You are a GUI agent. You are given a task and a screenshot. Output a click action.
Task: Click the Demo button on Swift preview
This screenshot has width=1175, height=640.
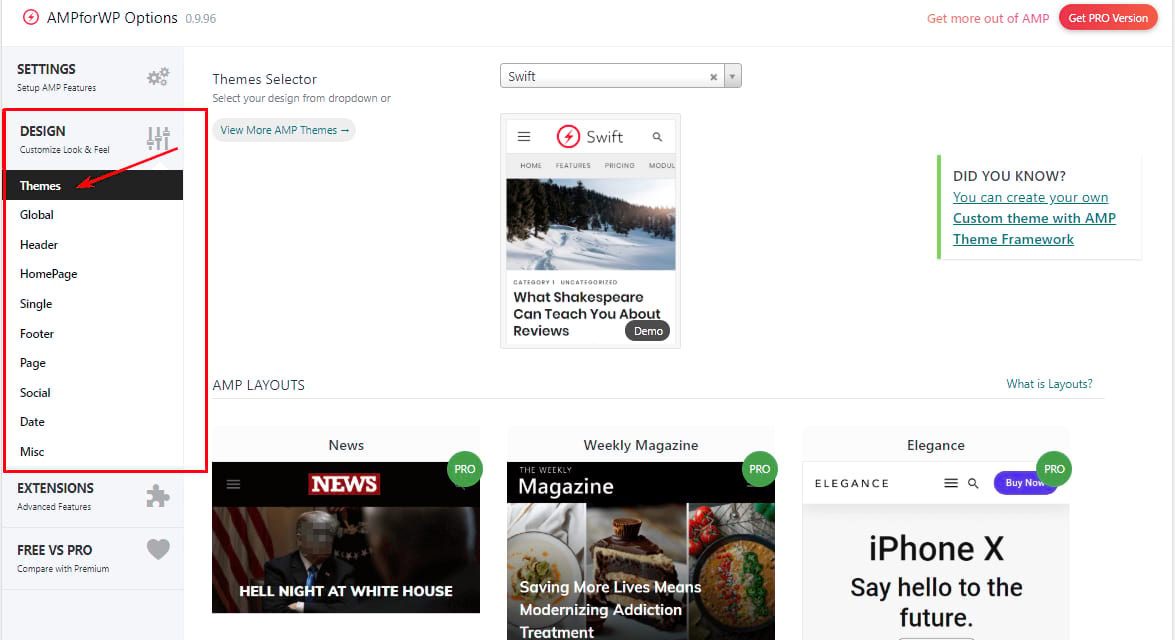[648, 331]
